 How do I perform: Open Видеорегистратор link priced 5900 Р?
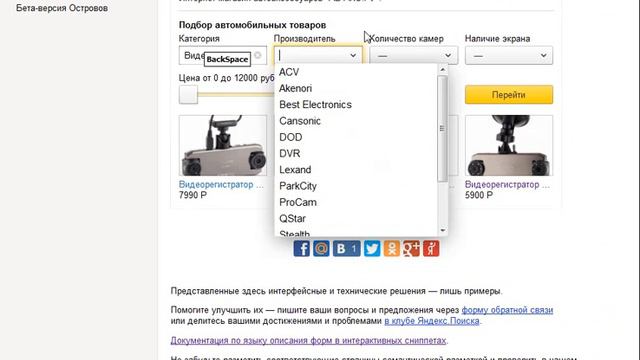507,184
